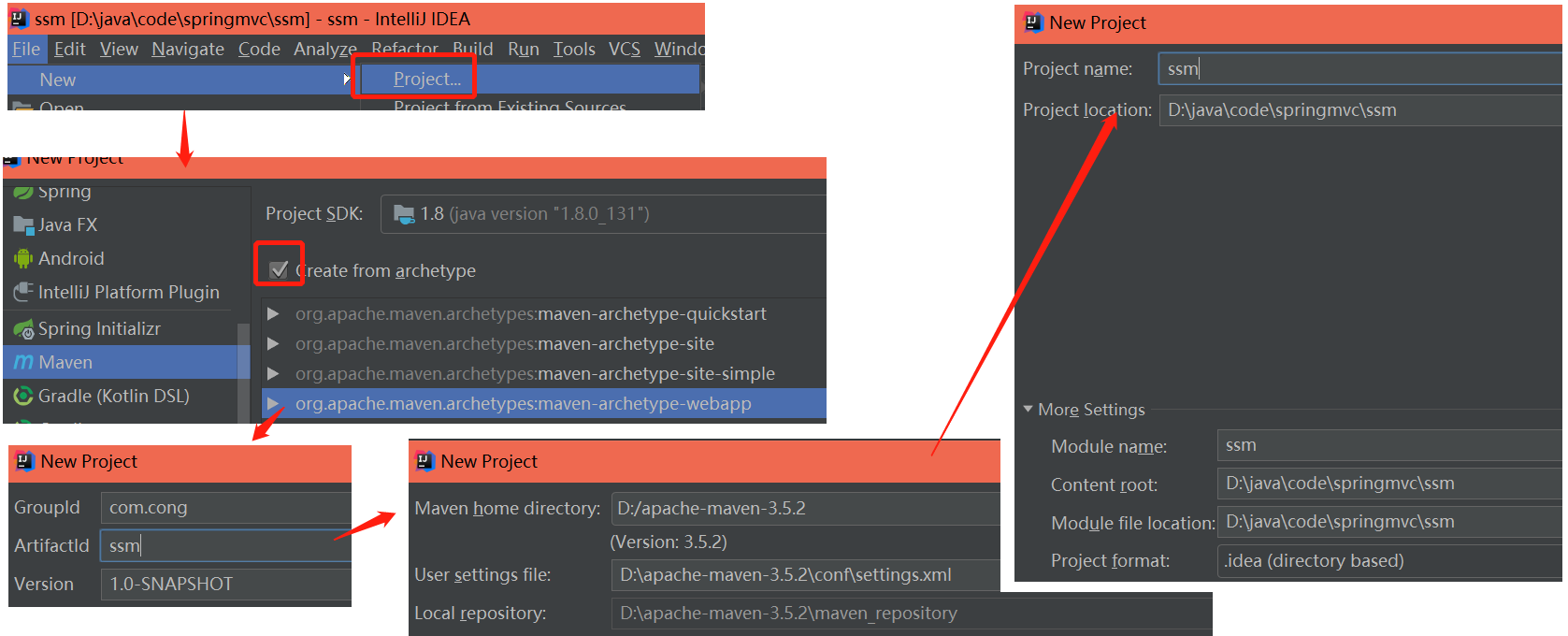Open the Project format dropdown
Viewport: 1568px width, 636px height.
click(1389, 560)
